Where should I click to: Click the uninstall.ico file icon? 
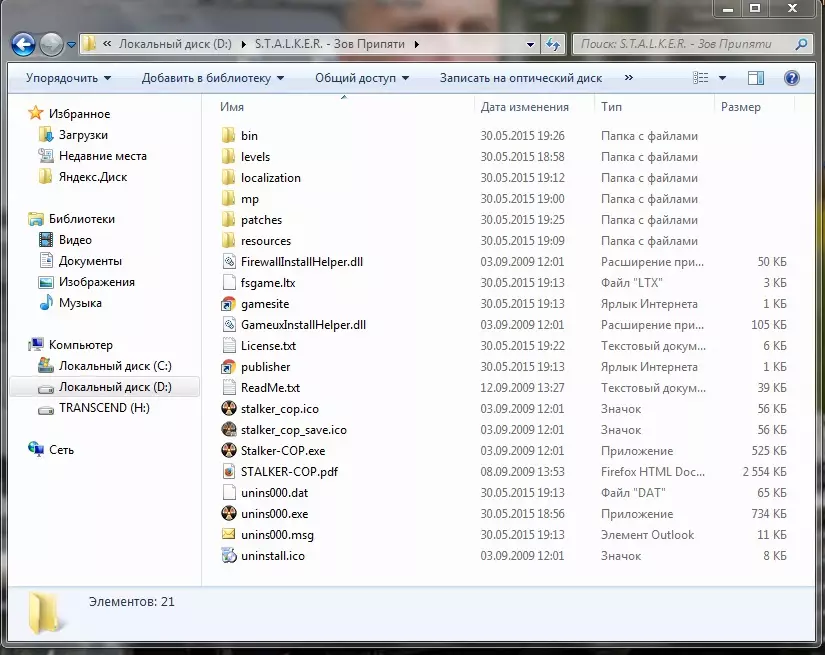tap(229, 556)
